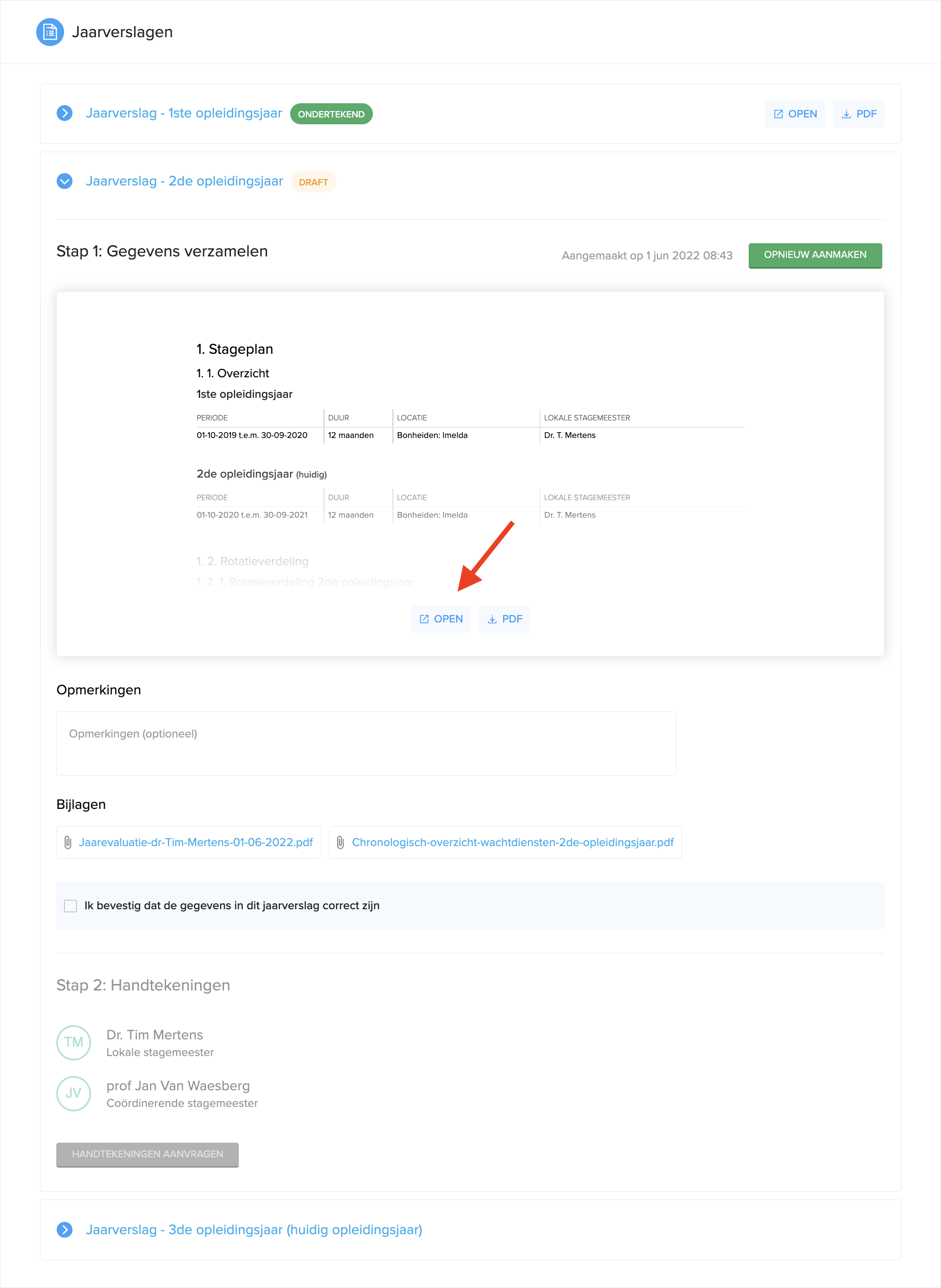Open the signed 1ste opleidingsjaar report

[x=795, y=114]
